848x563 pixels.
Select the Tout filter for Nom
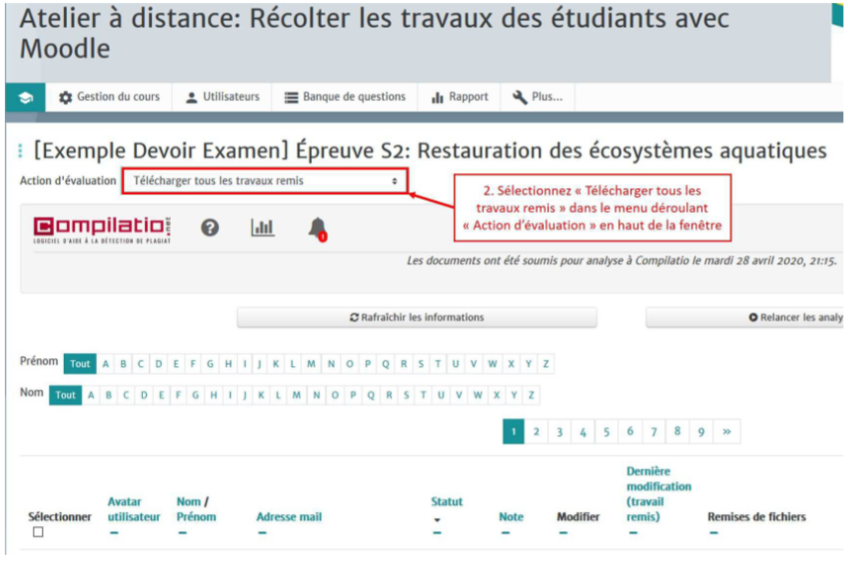(x=65, y=395)
